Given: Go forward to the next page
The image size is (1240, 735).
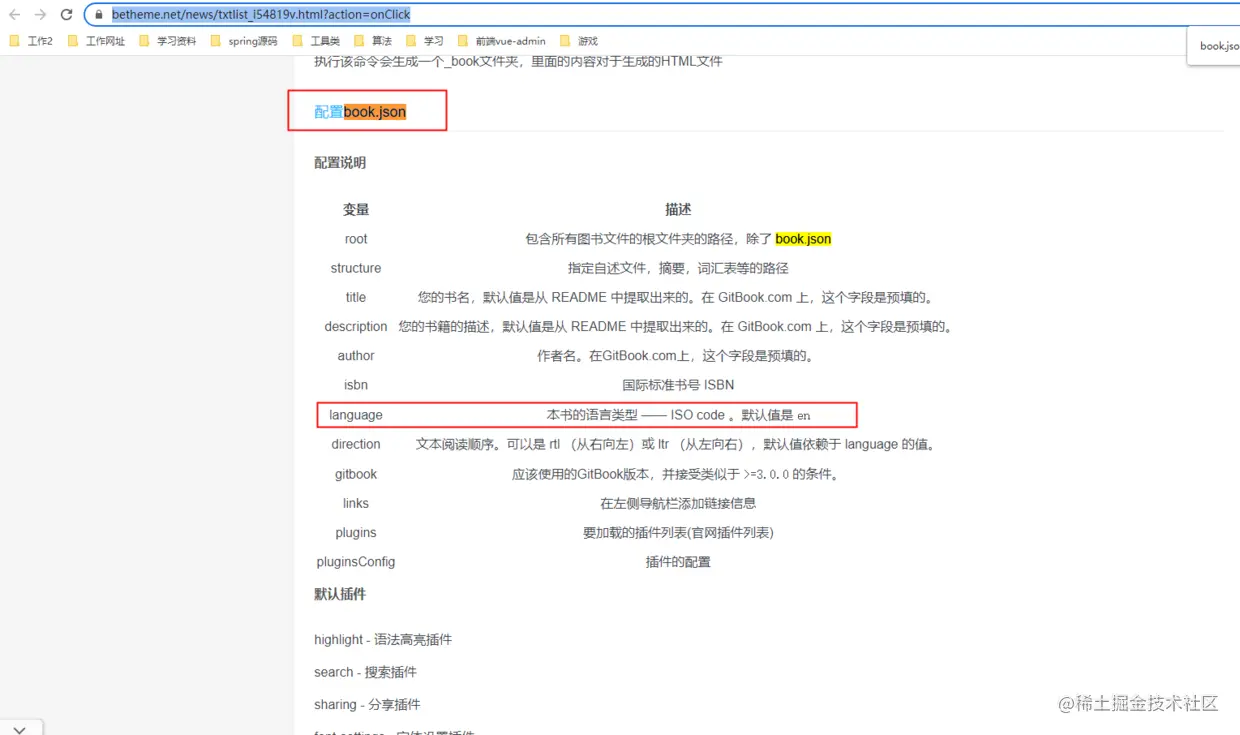Looking at the screenshot, I should pyautogui.click(x=40, y=15).
